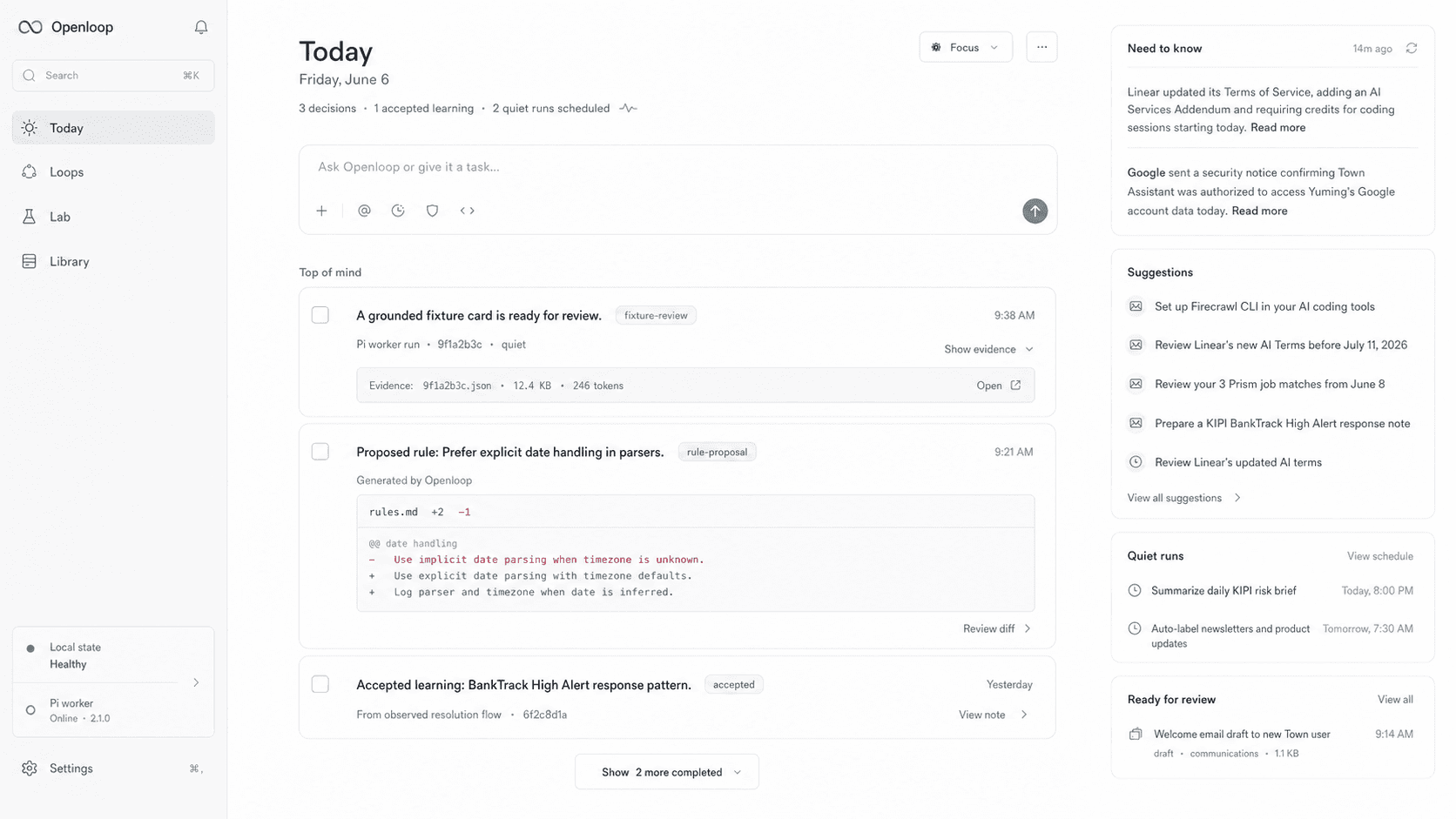Click the Search input field

113,76
